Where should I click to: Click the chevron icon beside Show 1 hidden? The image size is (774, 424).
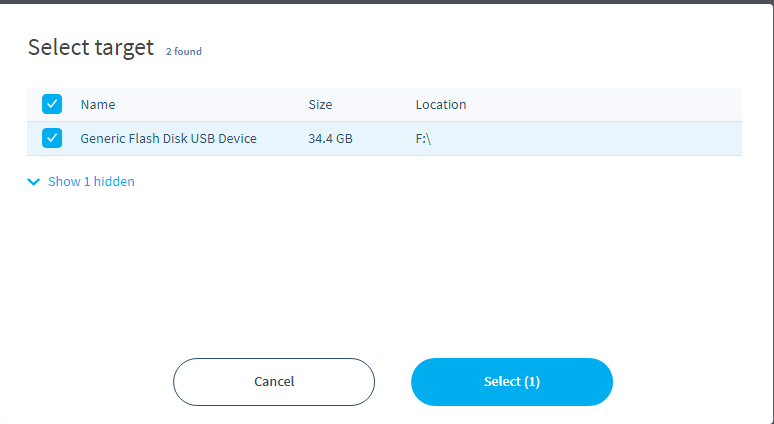coord(34,182)
